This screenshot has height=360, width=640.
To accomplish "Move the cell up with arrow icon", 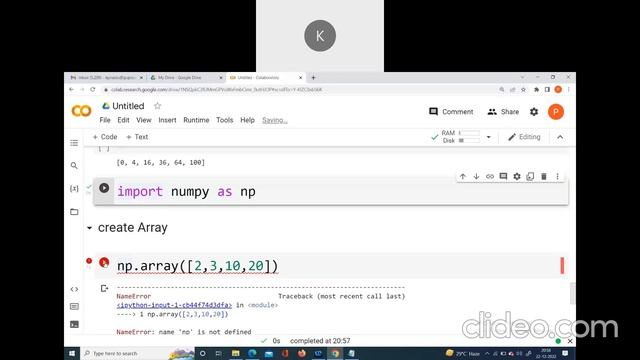I will point(462,176).
